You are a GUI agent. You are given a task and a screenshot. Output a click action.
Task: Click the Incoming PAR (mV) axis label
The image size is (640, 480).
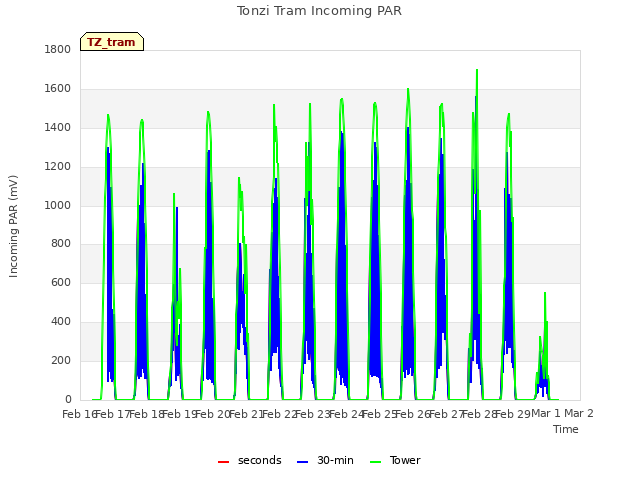coord(13,227)
